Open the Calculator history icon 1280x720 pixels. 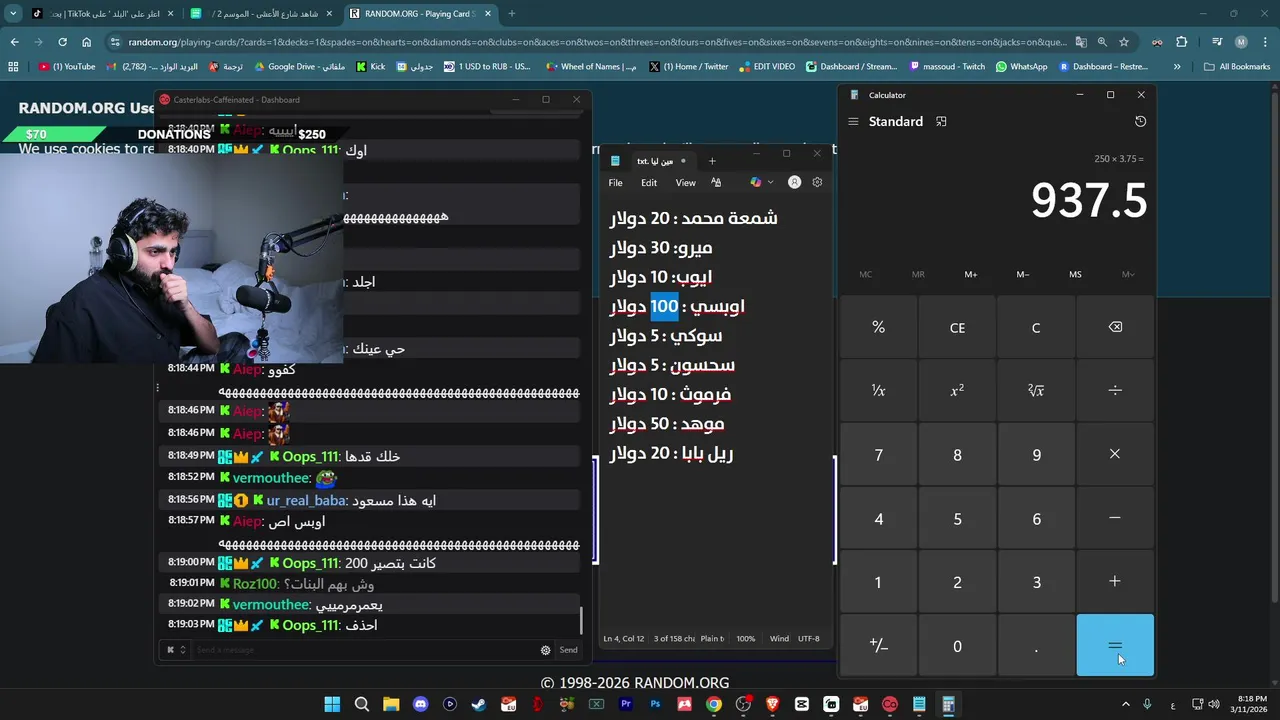1140,121
